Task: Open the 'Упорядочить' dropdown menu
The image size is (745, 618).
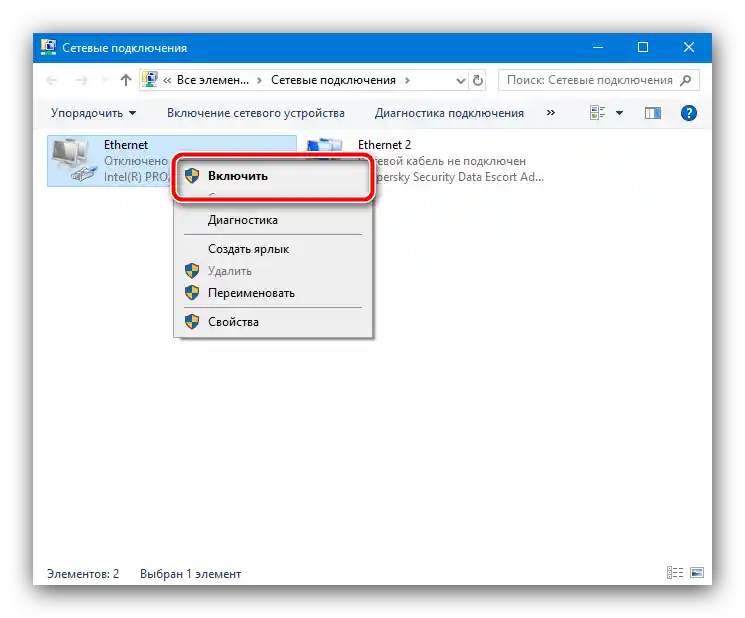Action: (x=93, y=113)
